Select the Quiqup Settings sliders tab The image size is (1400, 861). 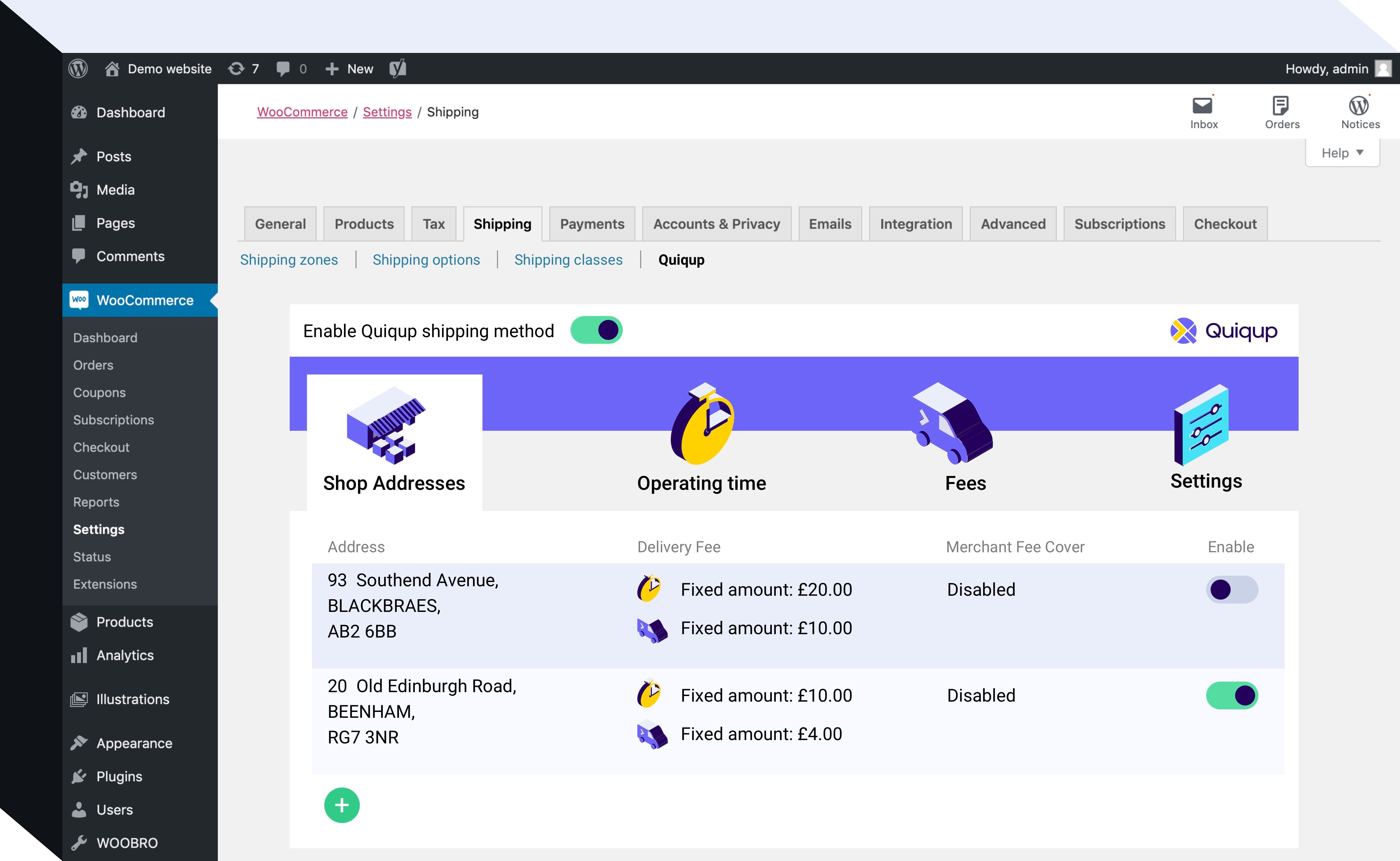click(1206, 437)
